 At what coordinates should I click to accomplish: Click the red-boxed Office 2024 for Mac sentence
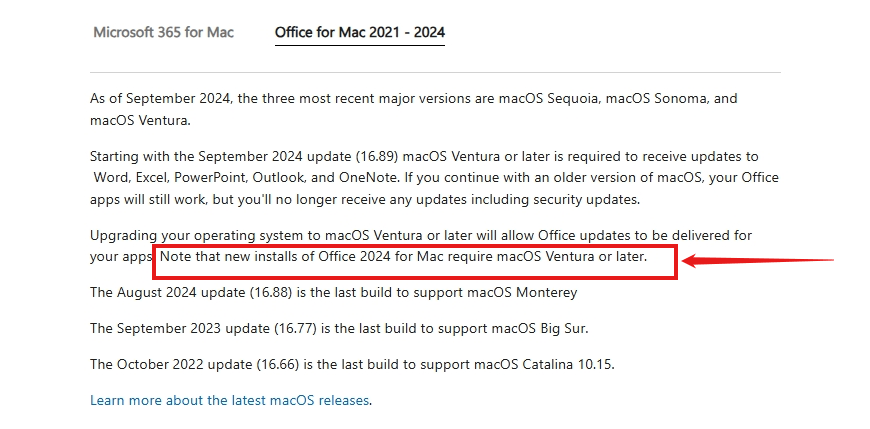403,257
